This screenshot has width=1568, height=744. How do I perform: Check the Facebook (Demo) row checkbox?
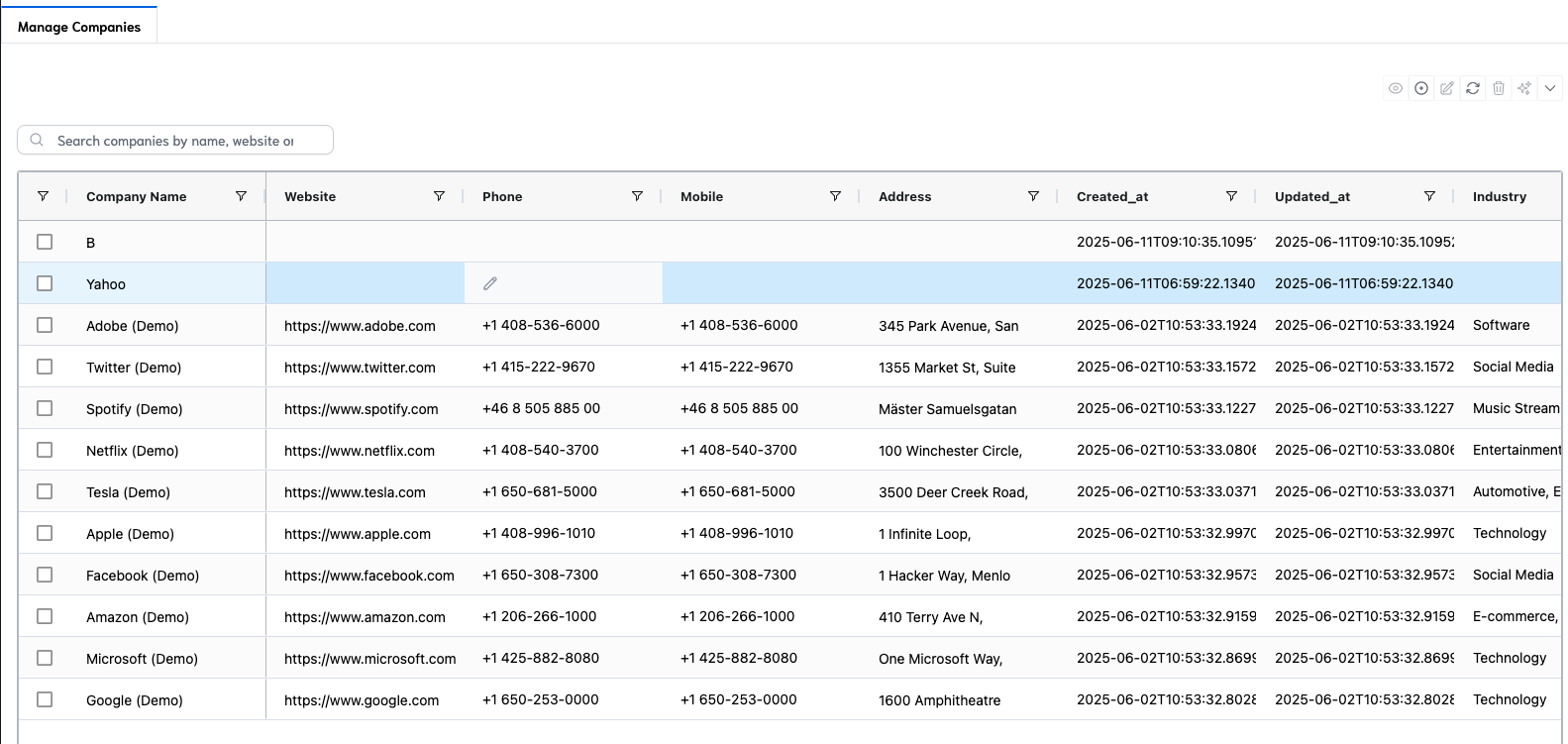[45, 575]
